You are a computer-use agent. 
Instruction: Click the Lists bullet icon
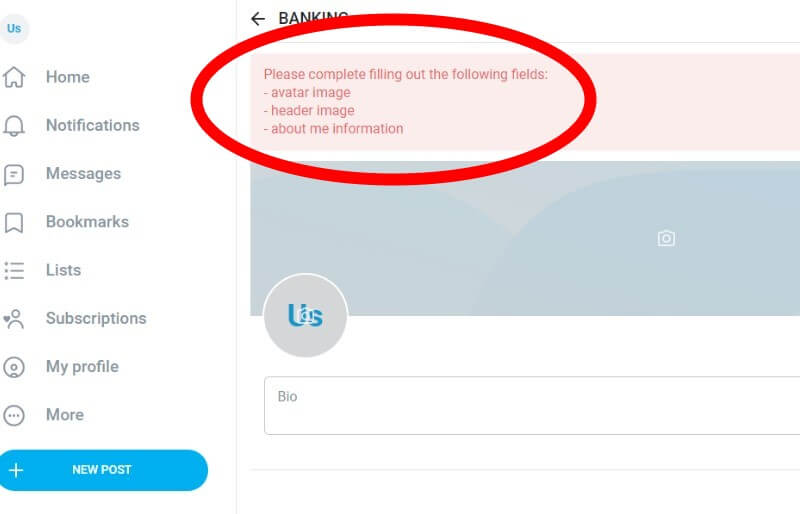click(x=14, y=271)
